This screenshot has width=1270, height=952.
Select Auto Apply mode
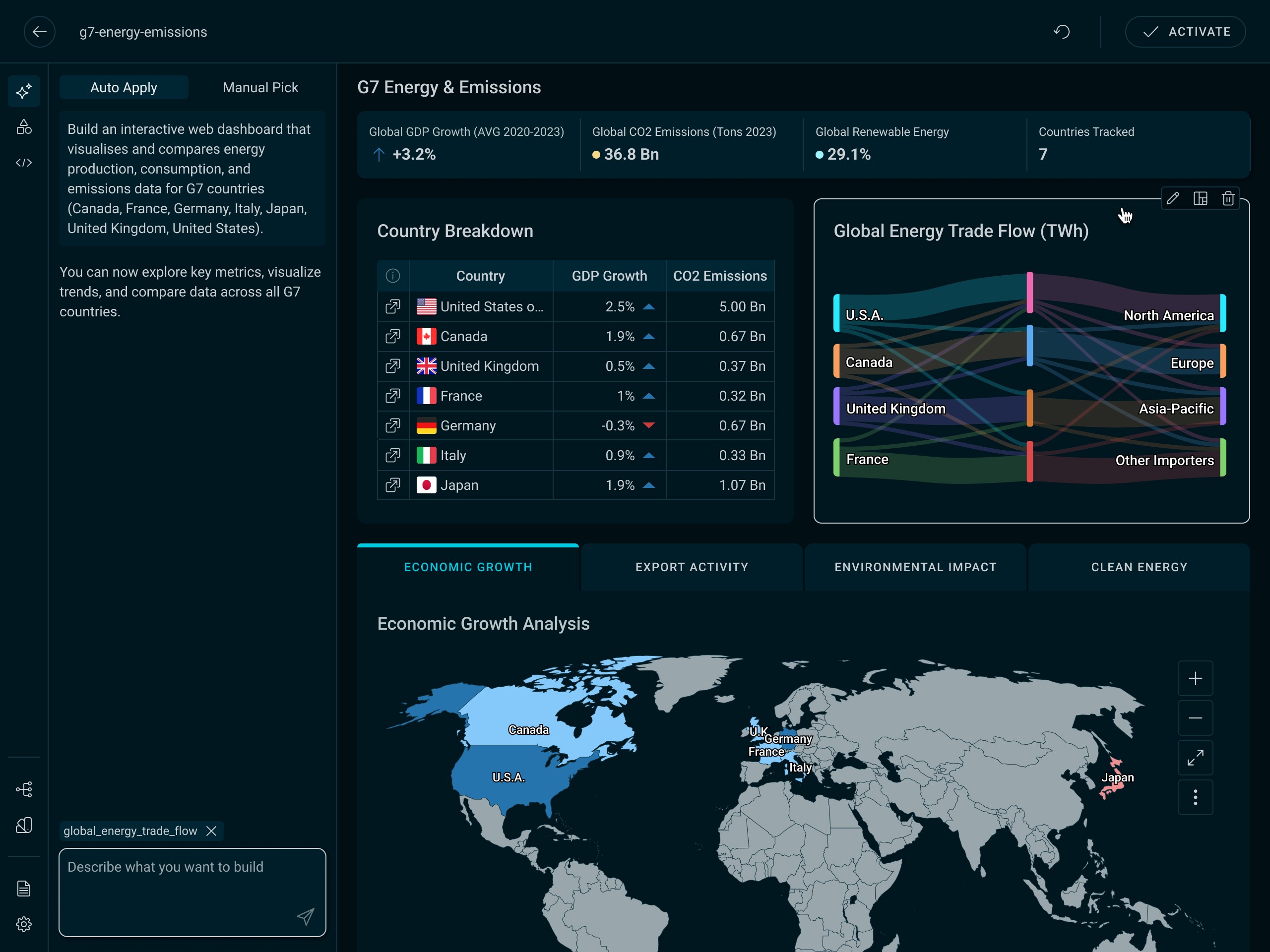pos(124,87)
